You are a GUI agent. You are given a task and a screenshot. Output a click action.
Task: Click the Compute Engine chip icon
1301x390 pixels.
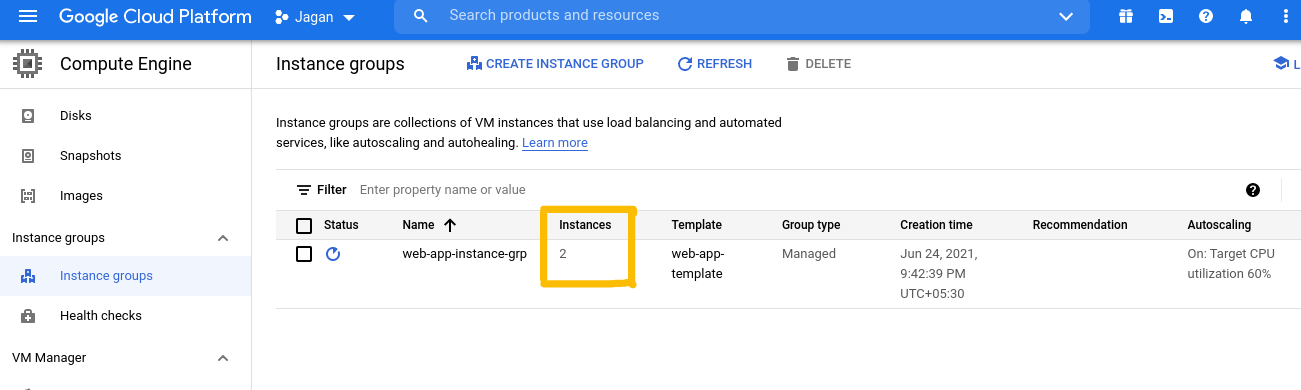(x=27, y=64)
